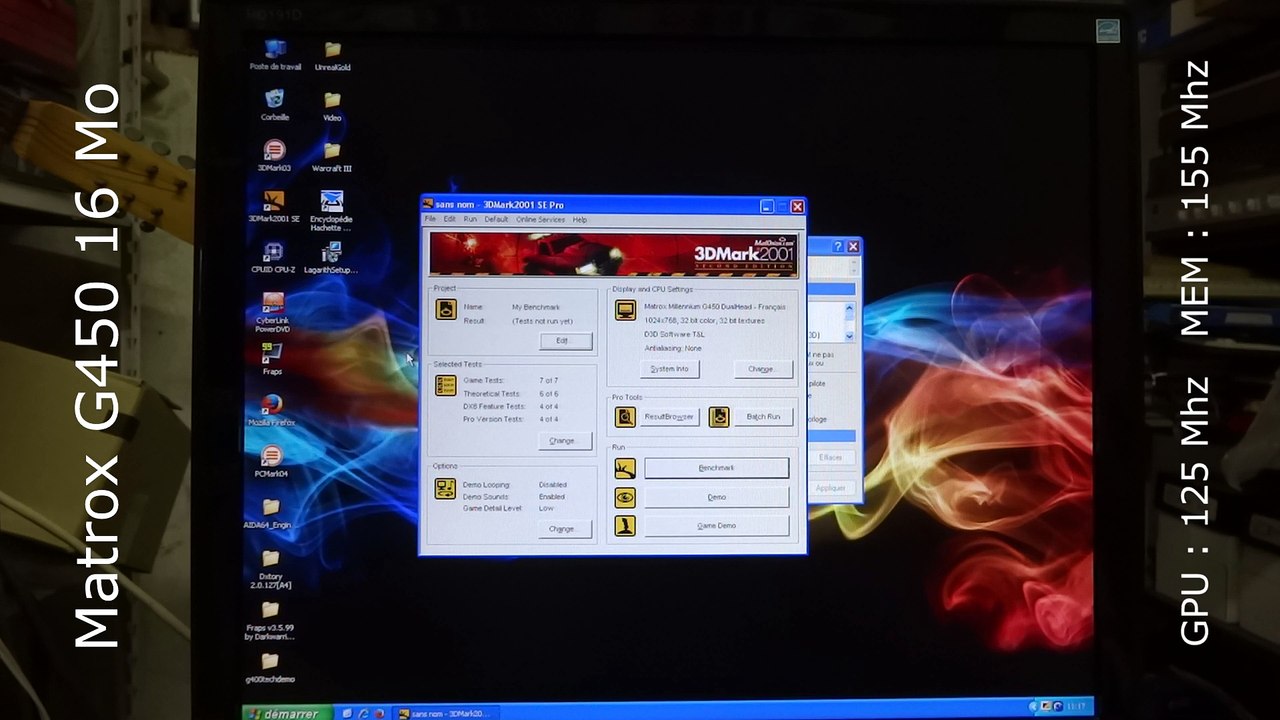Open the g400techdemo folder
Image resolution: width=1280 pixels, height=720 pixels.
[270, 668]
